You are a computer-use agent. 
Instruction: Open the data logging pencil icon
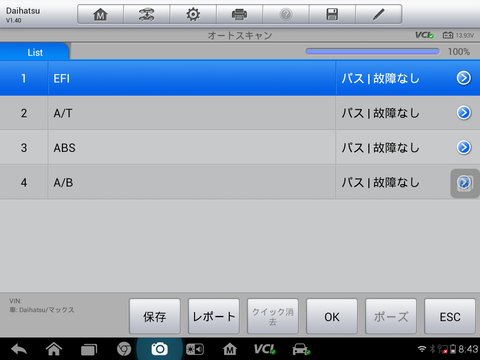click(x=379, y=14)
